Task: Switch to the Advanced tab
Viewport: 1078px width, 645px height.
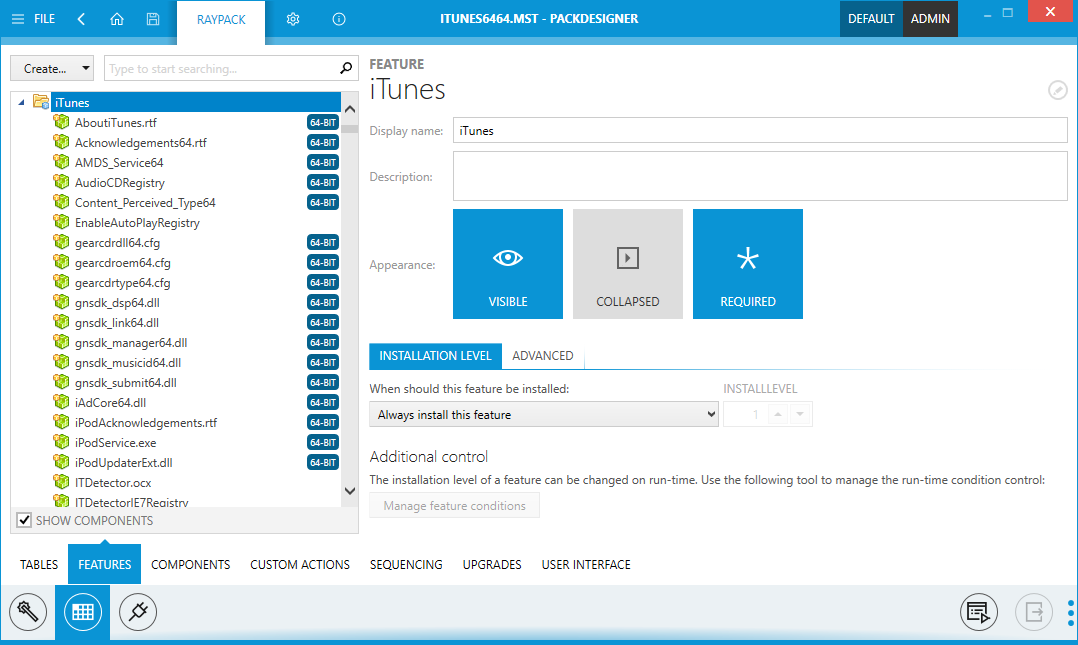Action: tap(542, 356)
